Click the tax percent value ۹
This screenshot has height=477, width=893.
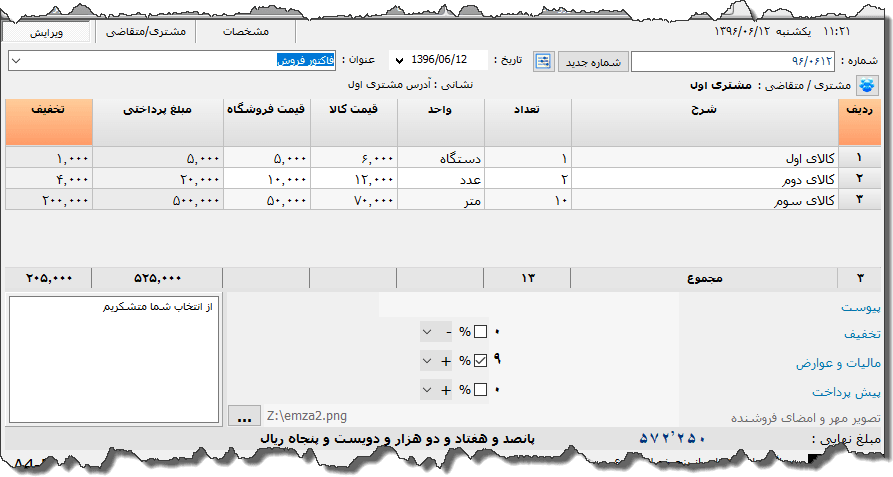[x=497, y=359]
